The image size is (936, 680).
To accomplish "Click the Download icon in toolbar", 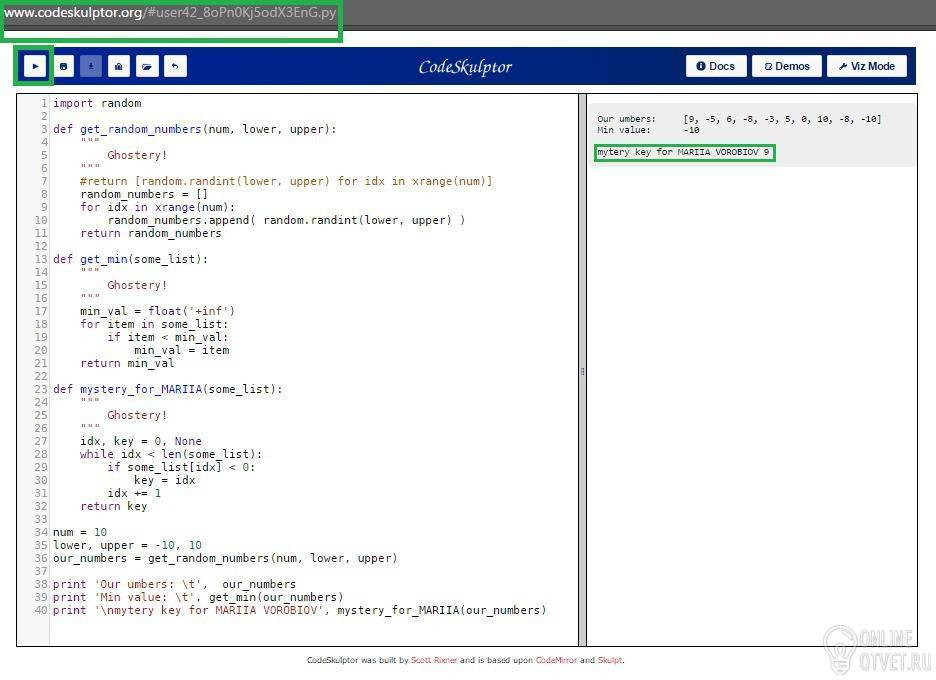I will pyautogui.click(x=91, y=66).
